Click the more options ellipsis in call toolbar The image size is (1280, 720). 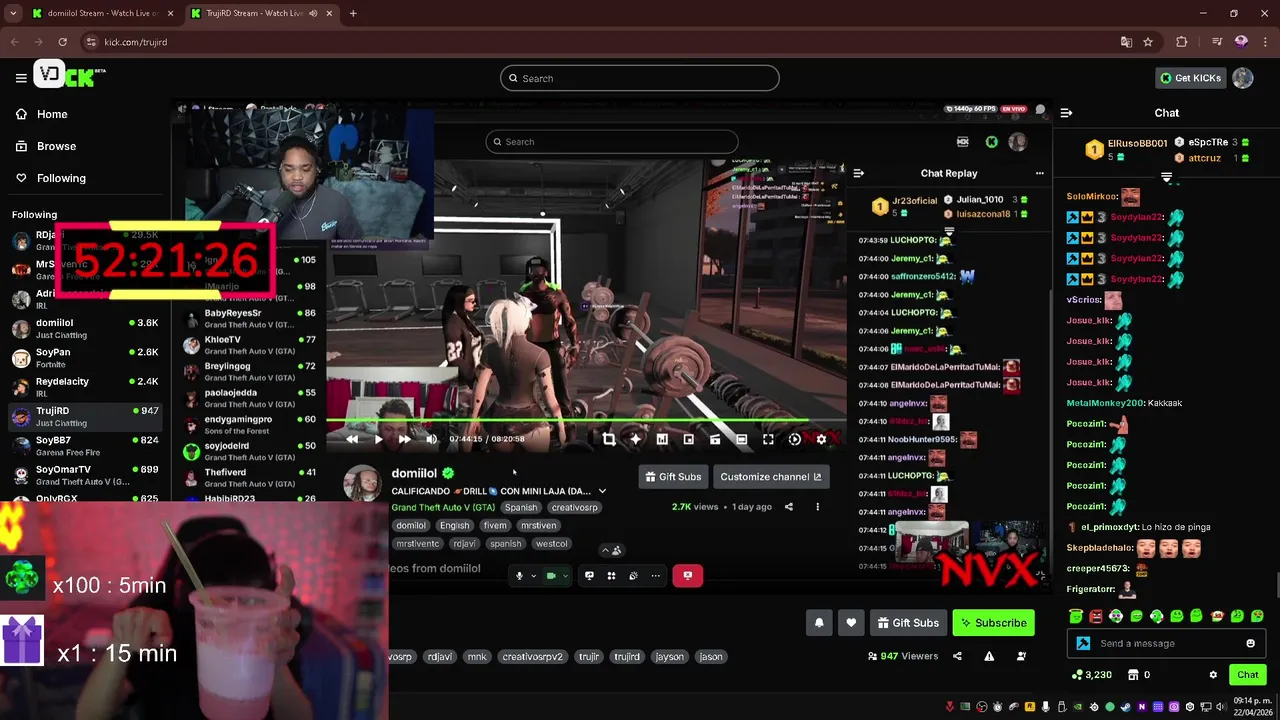pos(656,575)
